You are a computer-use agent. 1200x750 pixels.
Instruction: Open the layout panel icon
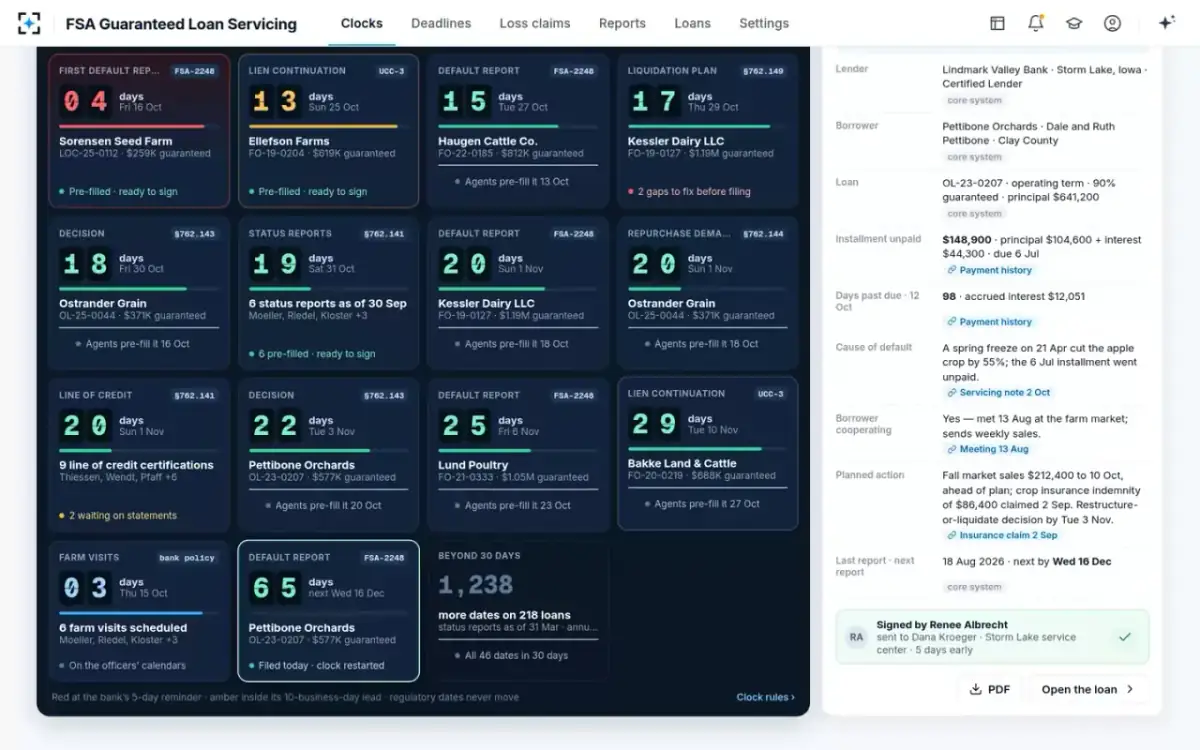(x=997, y=23)
